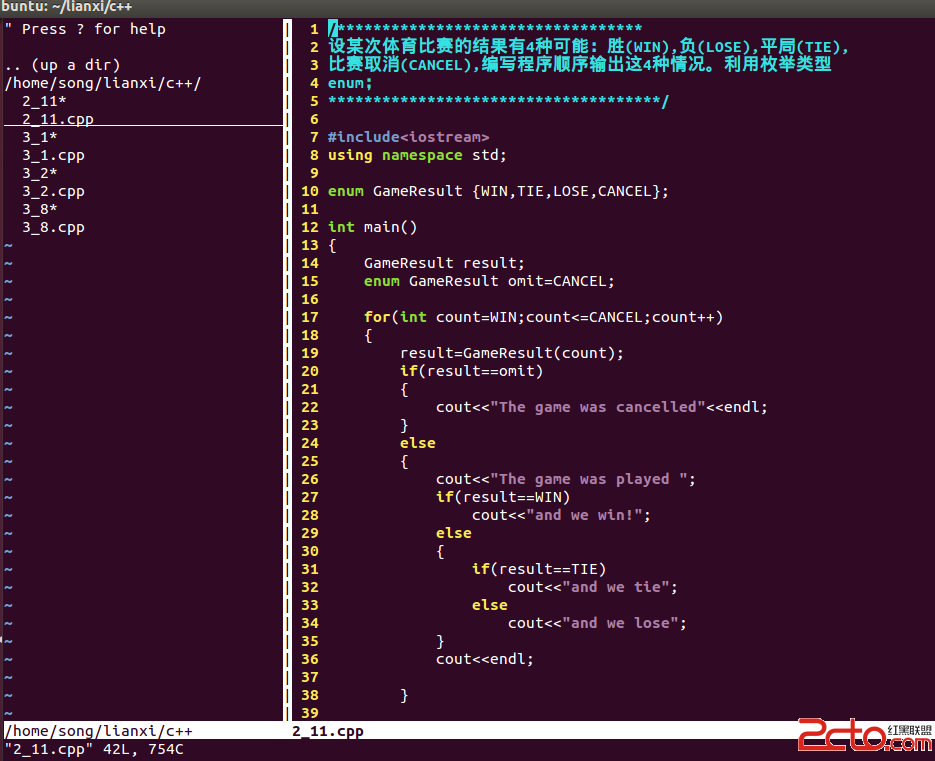Screen dimensions: 935x761
Task: Click the '"2_11.cpp" 42L, 754C' message line
Action: coord(94,749)
